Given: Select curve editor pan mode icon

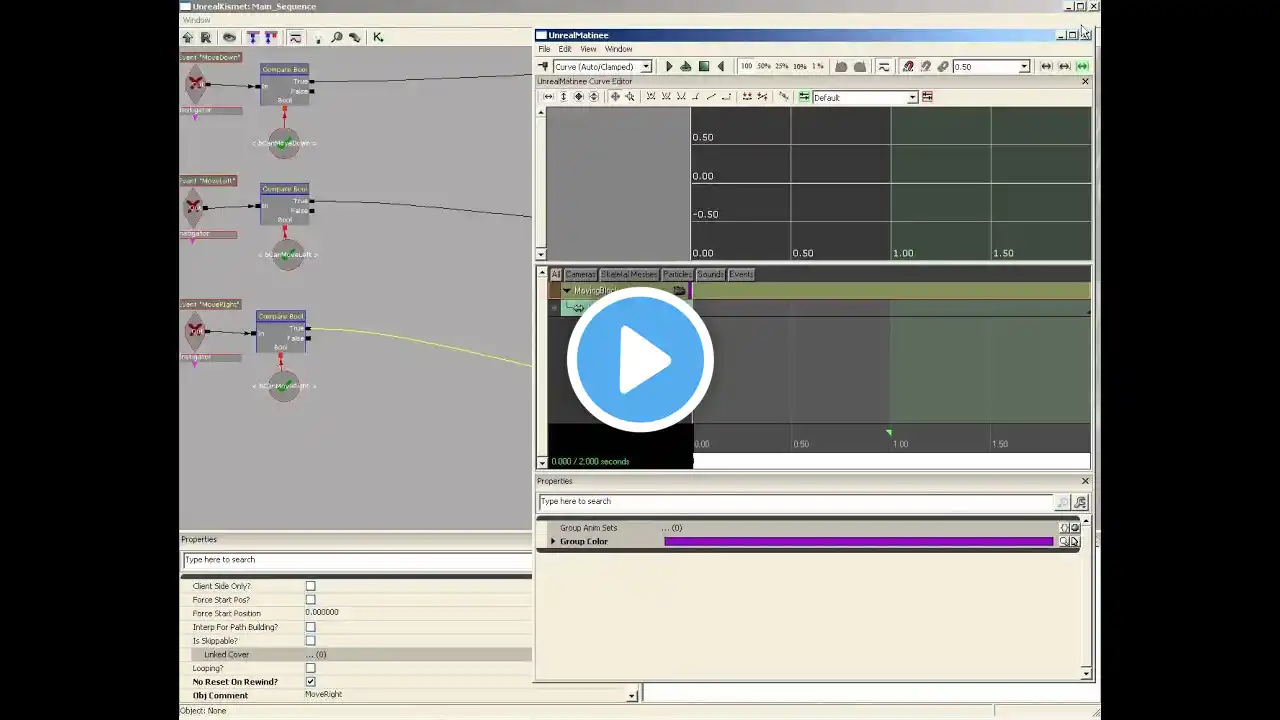Looking at the screenshot, I should pos(615,97).
